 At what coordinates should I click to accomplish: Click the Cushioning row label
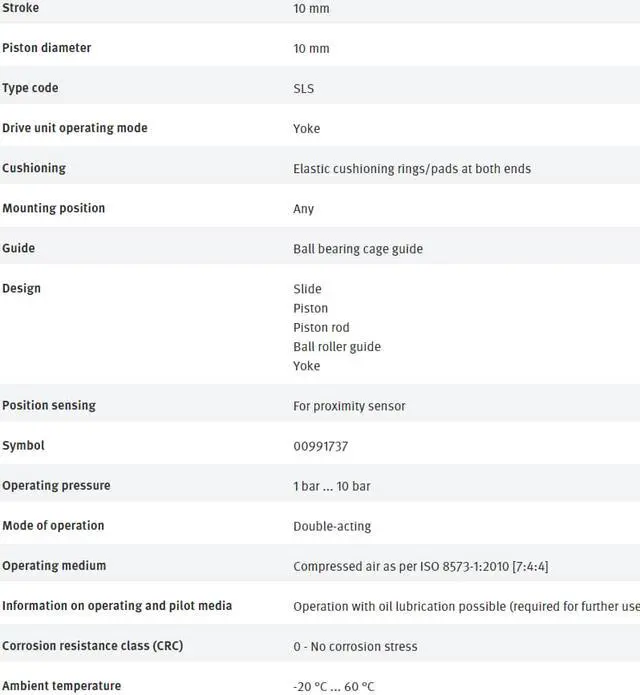point(34,168)
